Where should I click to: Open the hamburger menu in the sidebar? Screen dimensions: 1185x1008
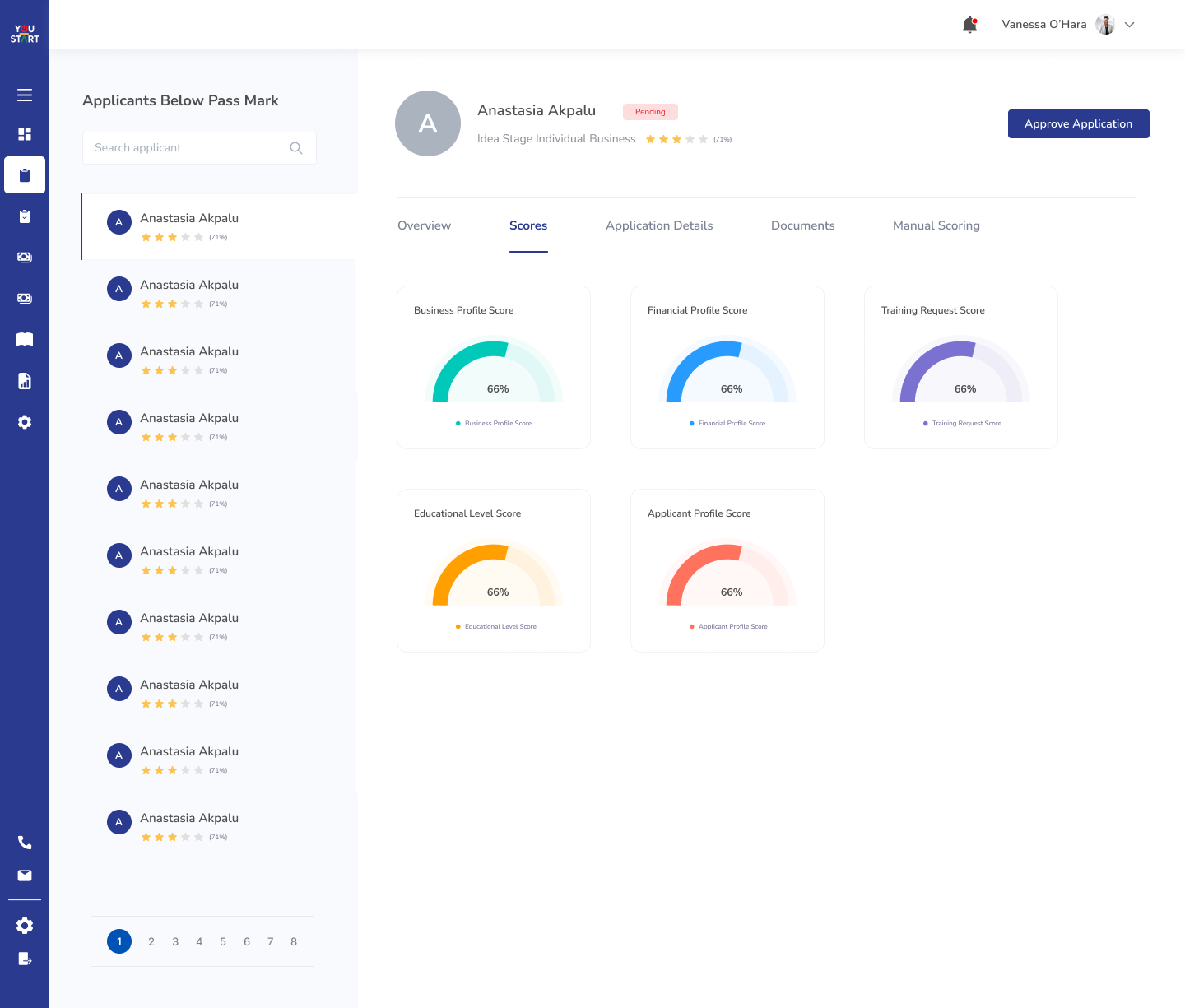(25, 95)
